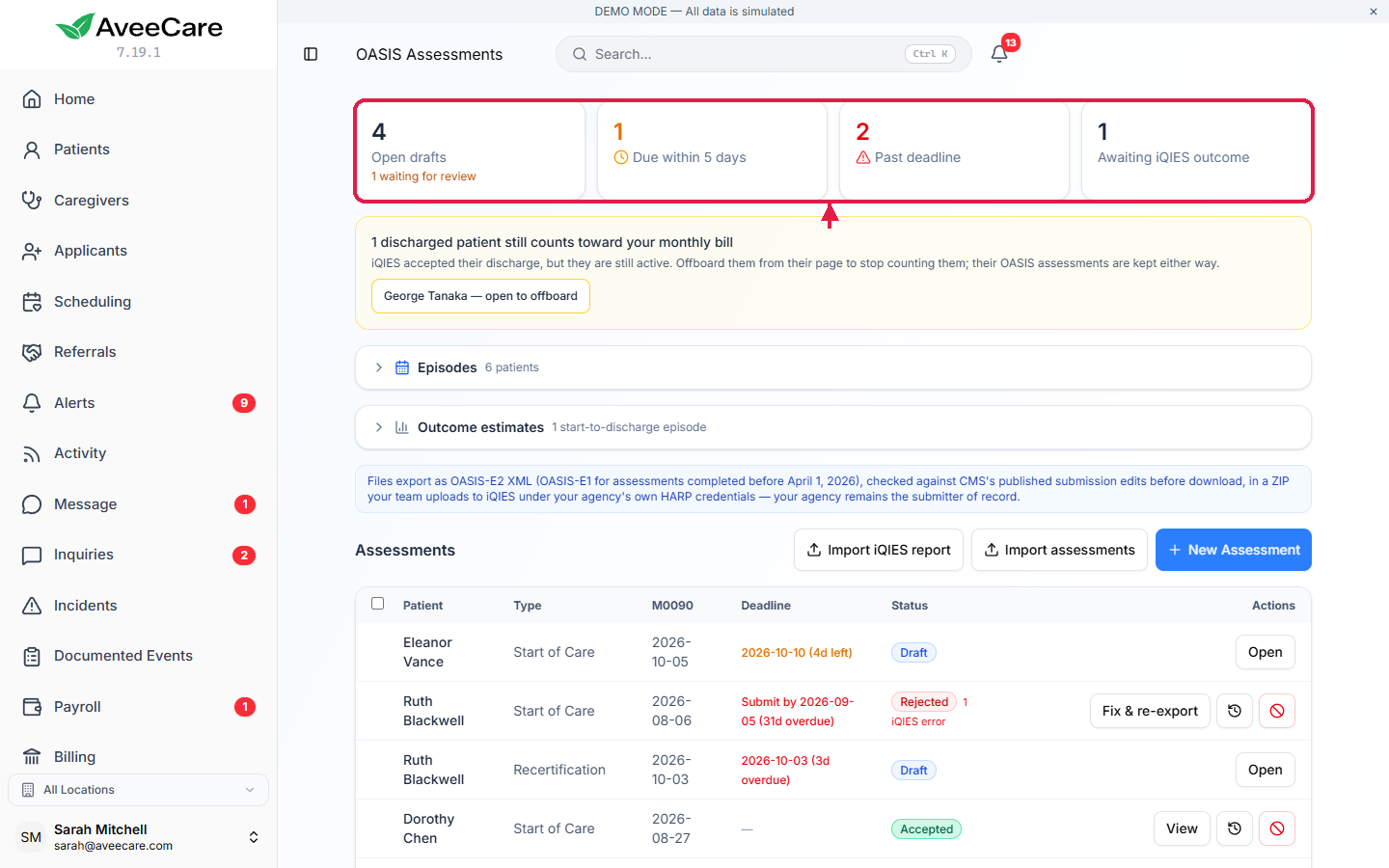
Task: Click the Episodes calendar icon
Action: coord(402,367)
